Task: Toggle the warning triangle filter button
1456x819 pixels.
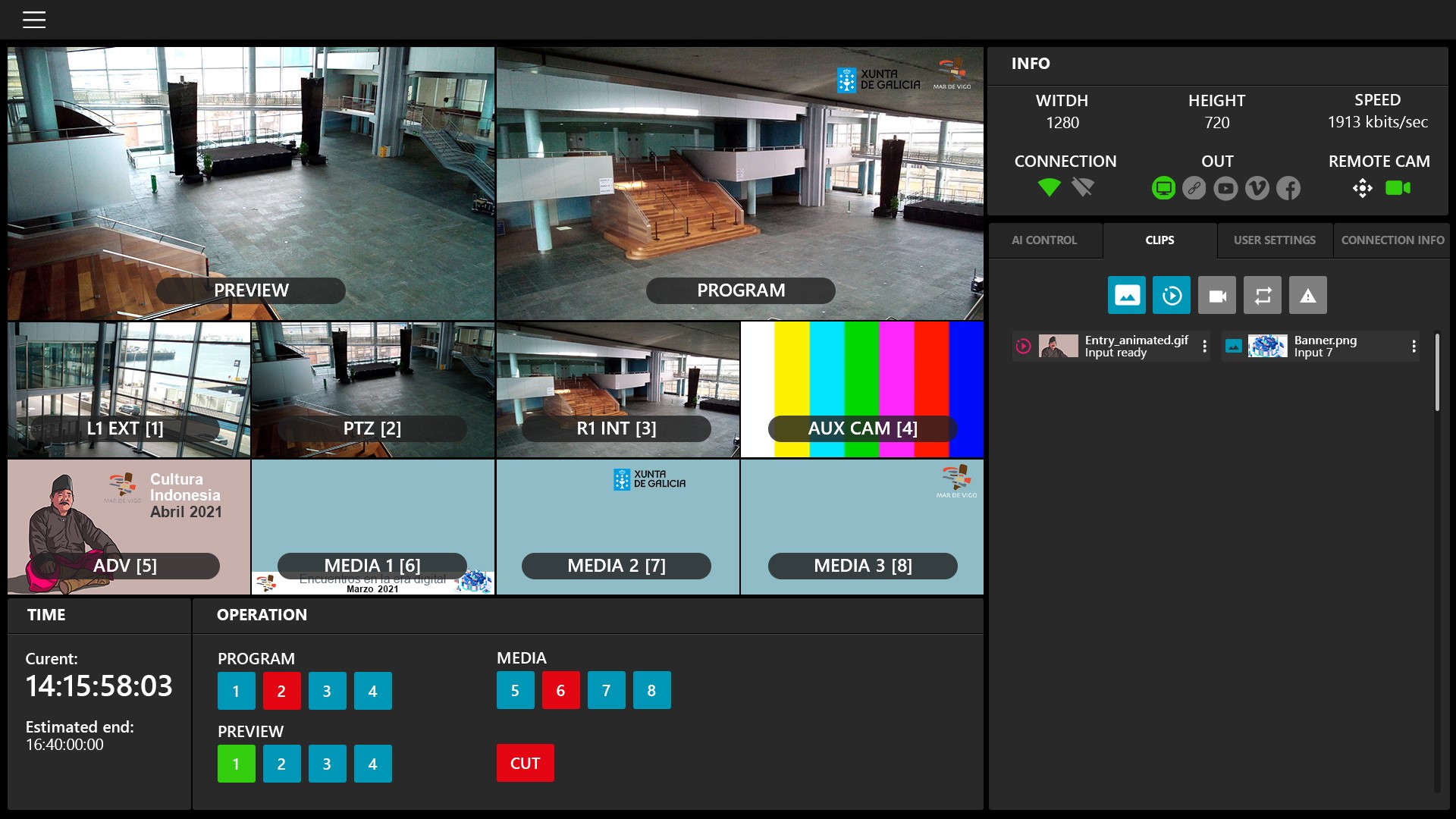Action: click(1308, 296)
